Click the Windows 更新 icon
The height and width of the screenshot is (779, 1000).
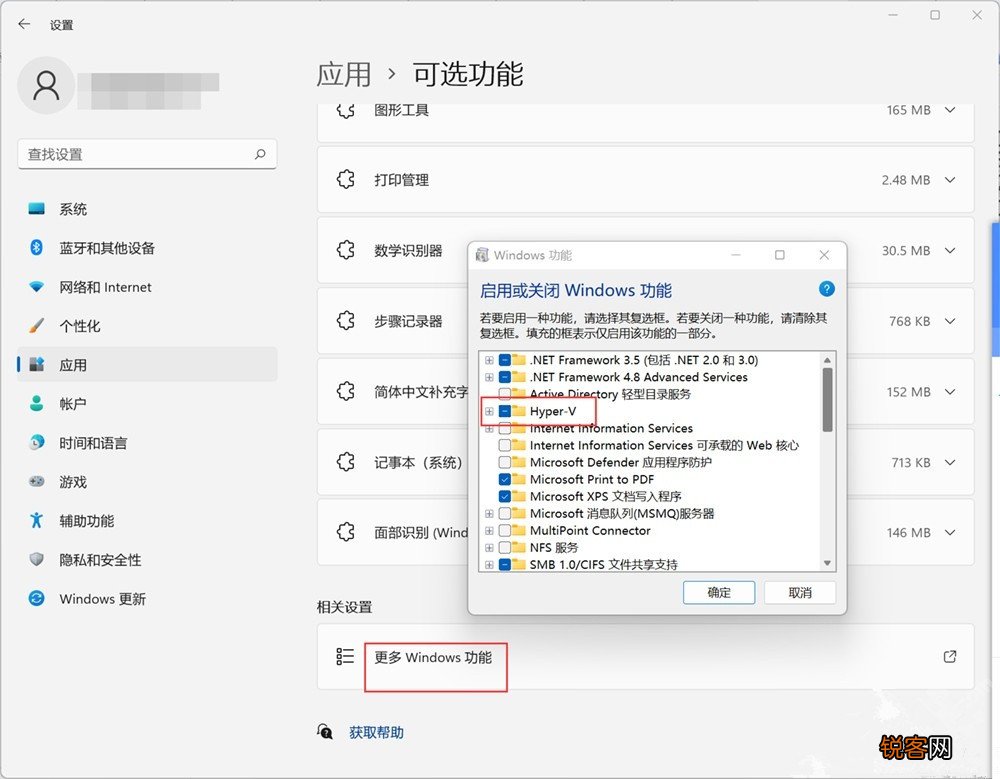[x=37, y=598]
